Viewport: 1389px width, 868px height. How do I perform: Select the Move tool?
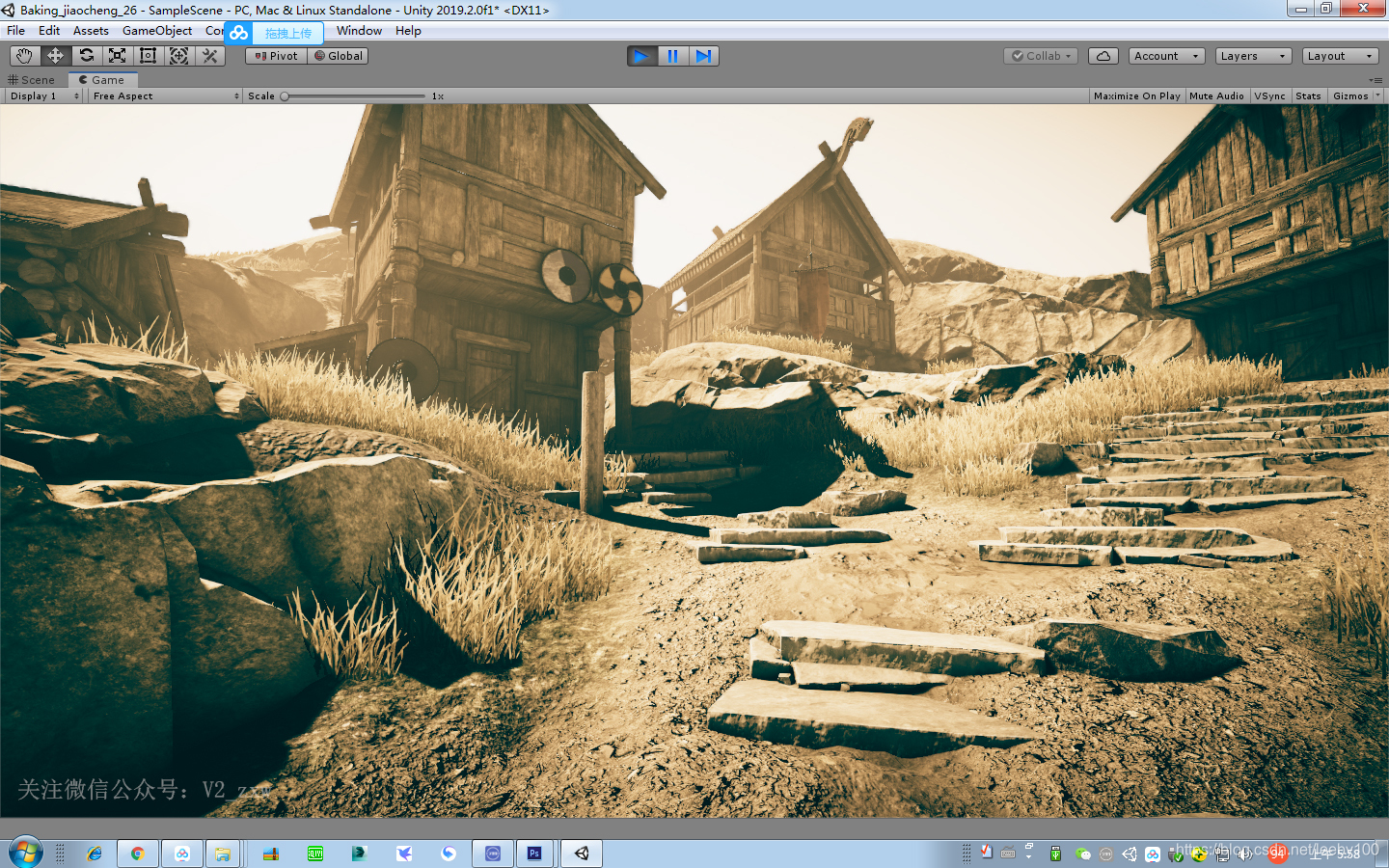55,56
